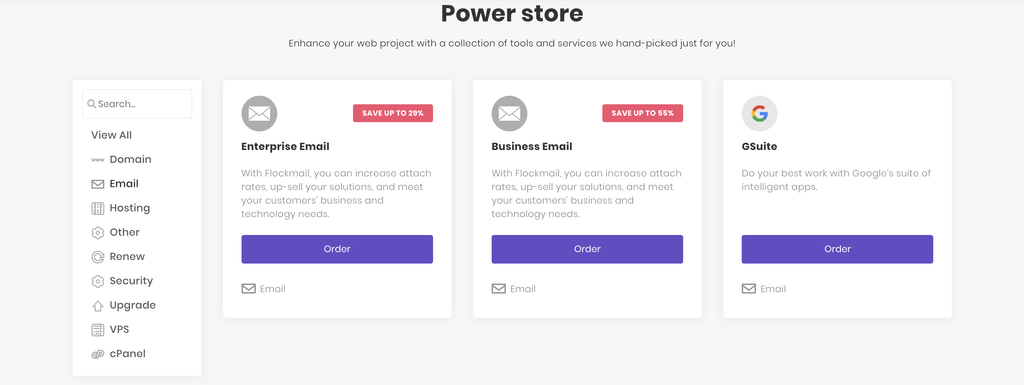Filter products by Security category
The height and width of the screenshot is (385, 1024).
tap(131, 281)
